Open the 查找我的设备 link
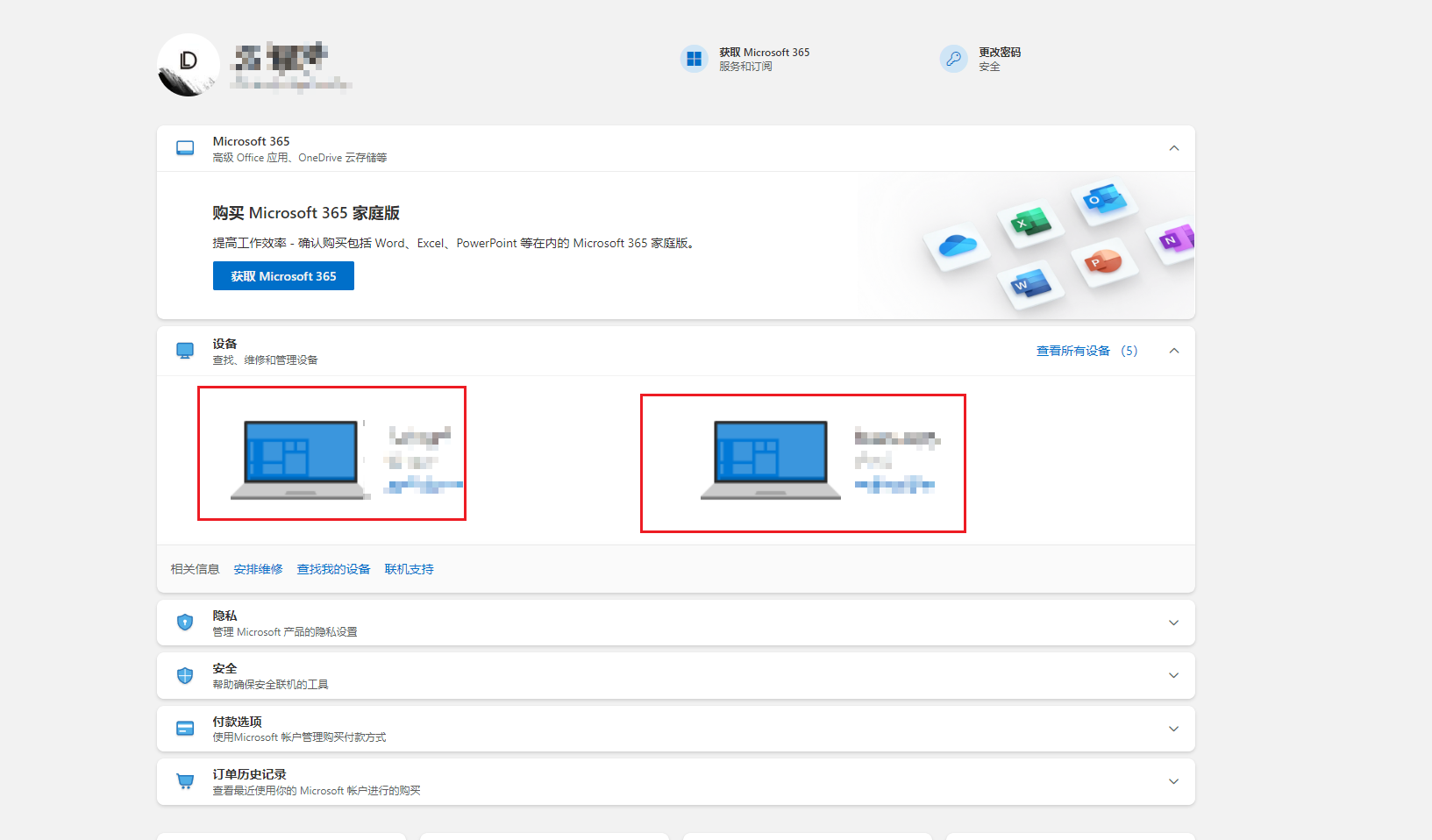 pyautogui.click(x=334, y=569)
